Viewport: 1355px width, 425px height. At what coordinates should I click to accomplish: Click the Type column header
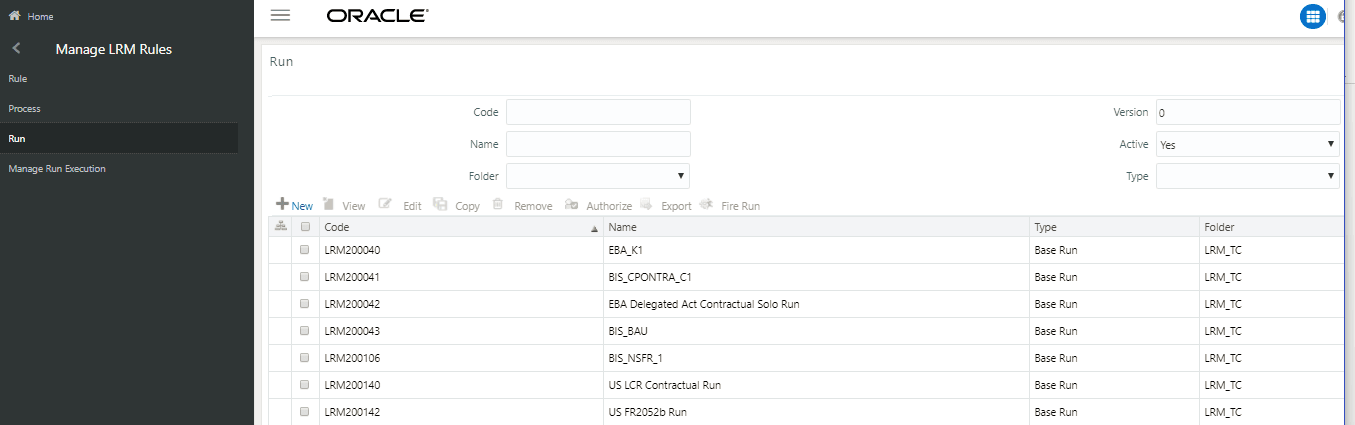click(x=1115, y=227)
